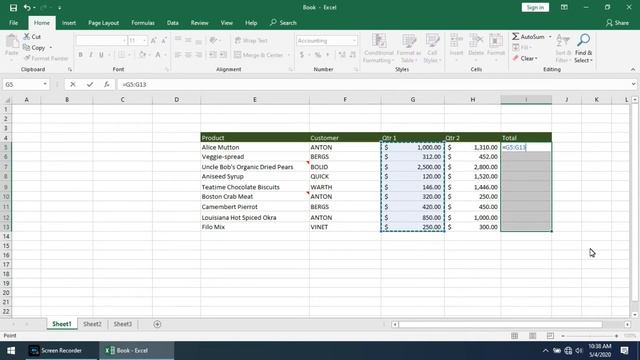Click the Paste clipboard icon
This screenshot has width=640, height=360.
(12, 42)
